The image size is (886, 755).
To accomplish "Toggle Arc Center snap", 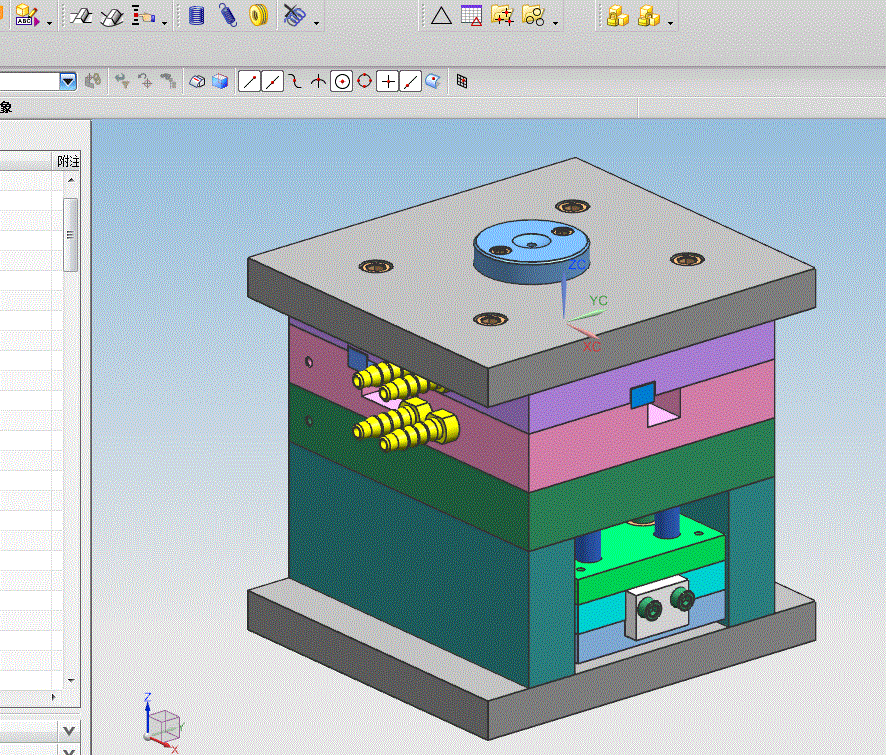I will tap(341, 81).
